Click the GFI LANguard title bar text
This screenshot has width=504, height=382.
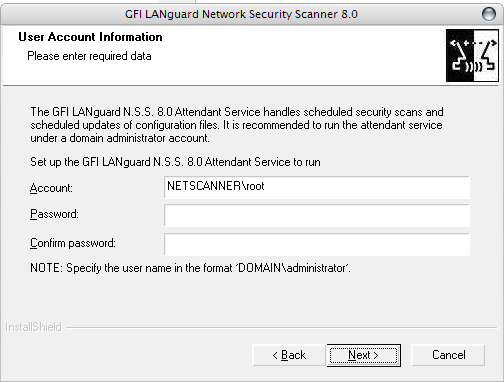(241, 14)
